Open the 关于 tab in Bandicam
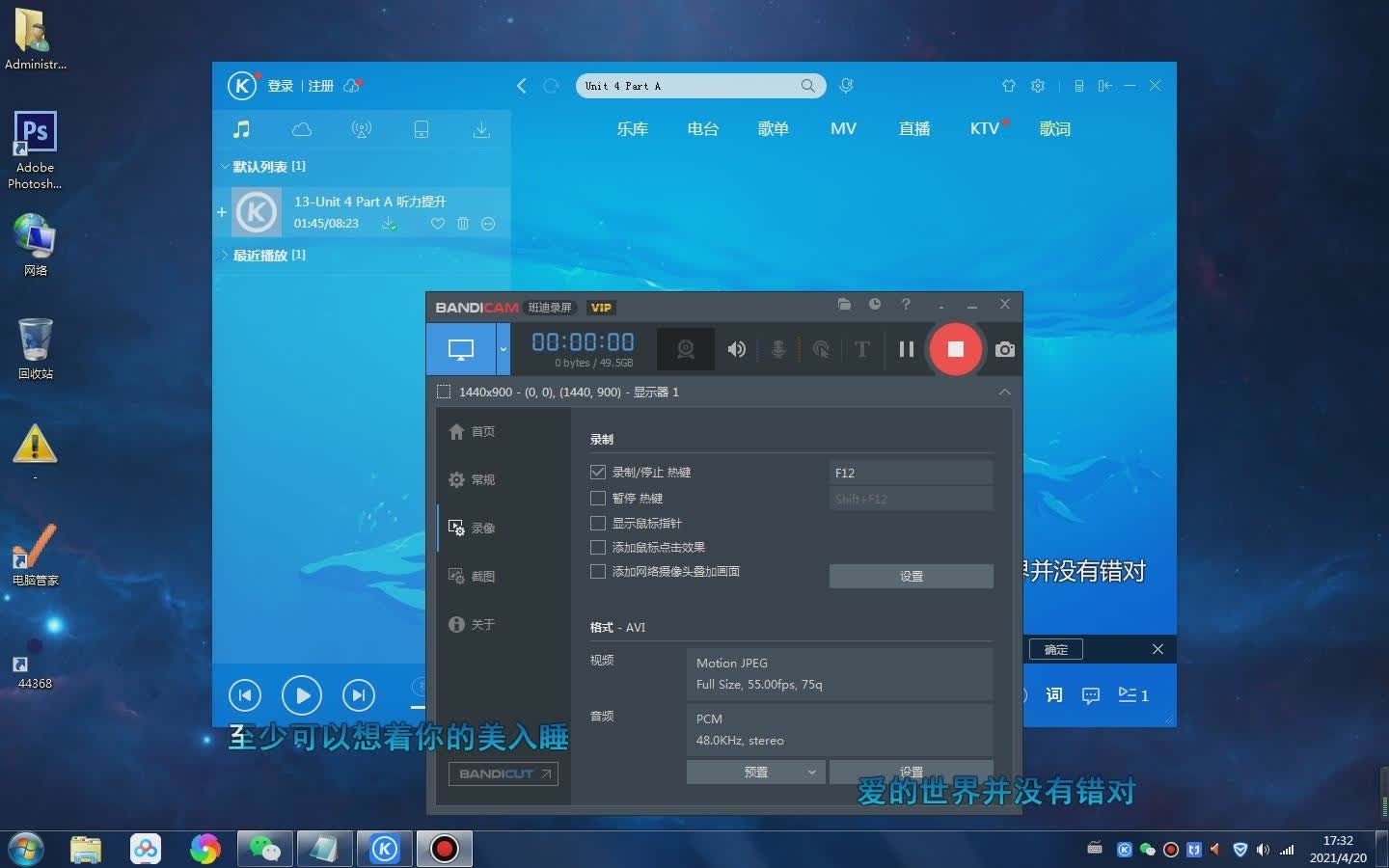Image resolution: width=1389 pixels, height=868 pixels. point(472,624)
